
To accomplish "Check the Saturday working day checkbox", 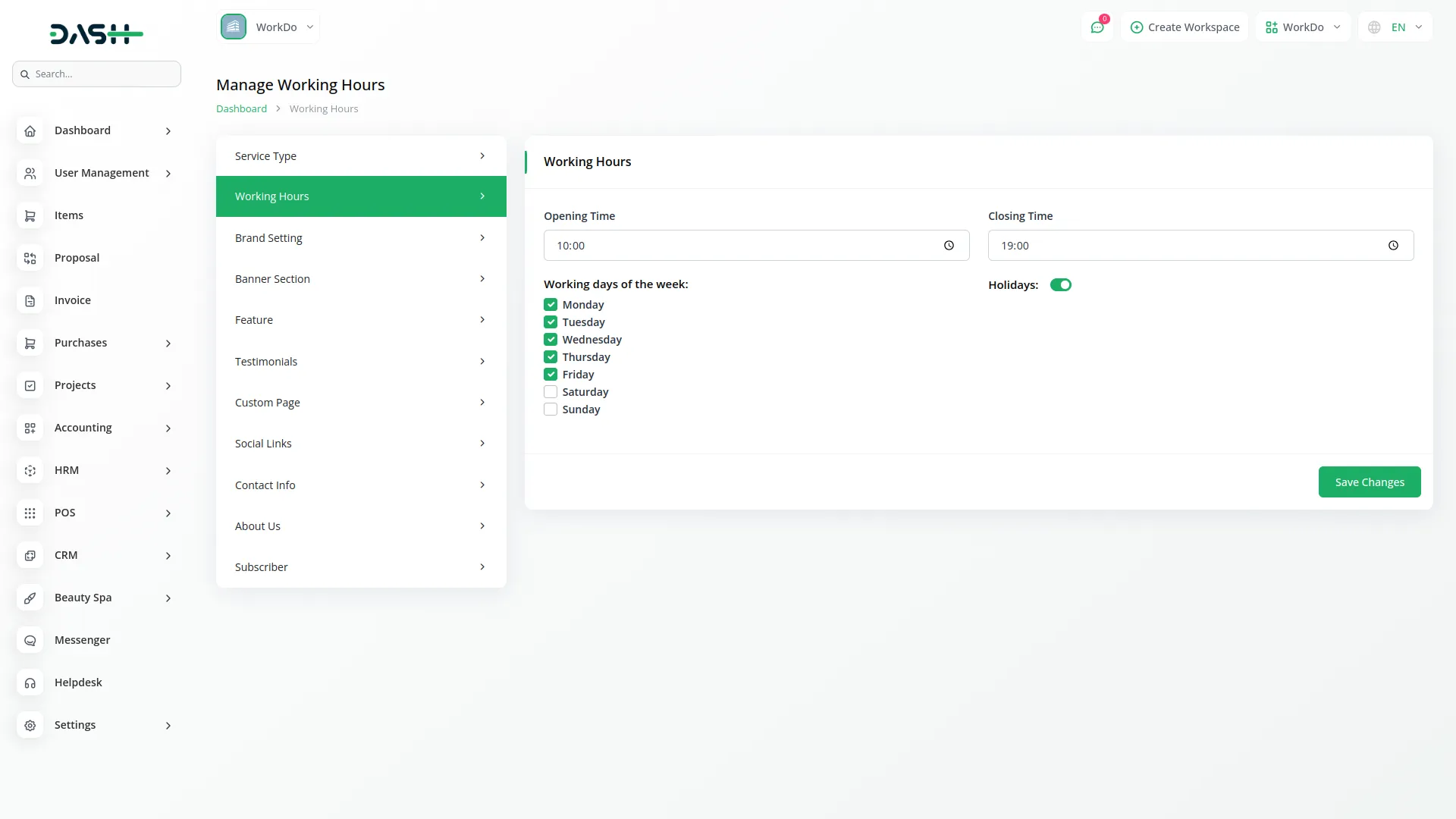I will coord(551,392).
